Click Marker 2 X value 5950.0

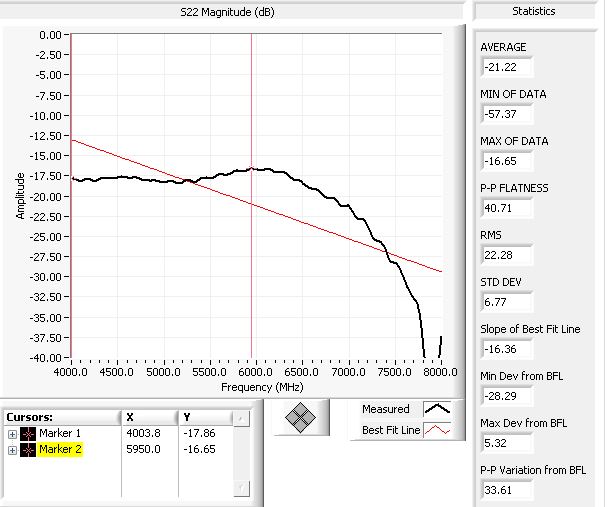click(143, 449)
